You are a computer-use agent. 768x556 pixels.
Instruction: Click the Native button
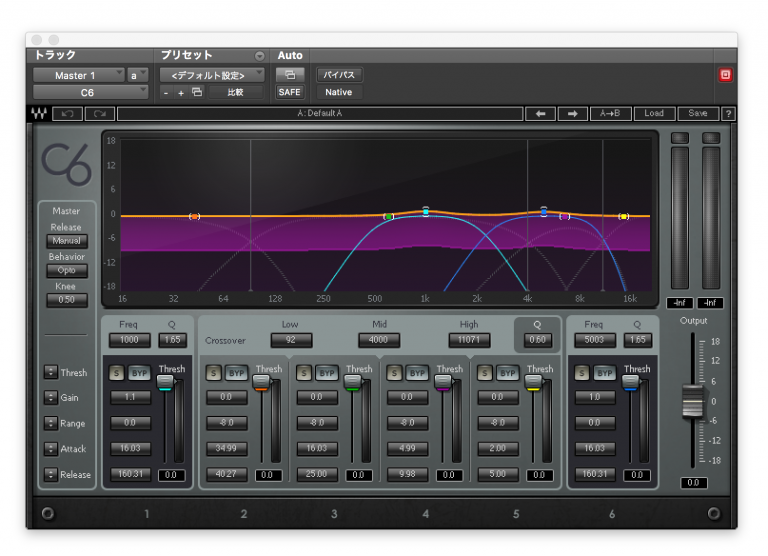[x=339, y=92]
